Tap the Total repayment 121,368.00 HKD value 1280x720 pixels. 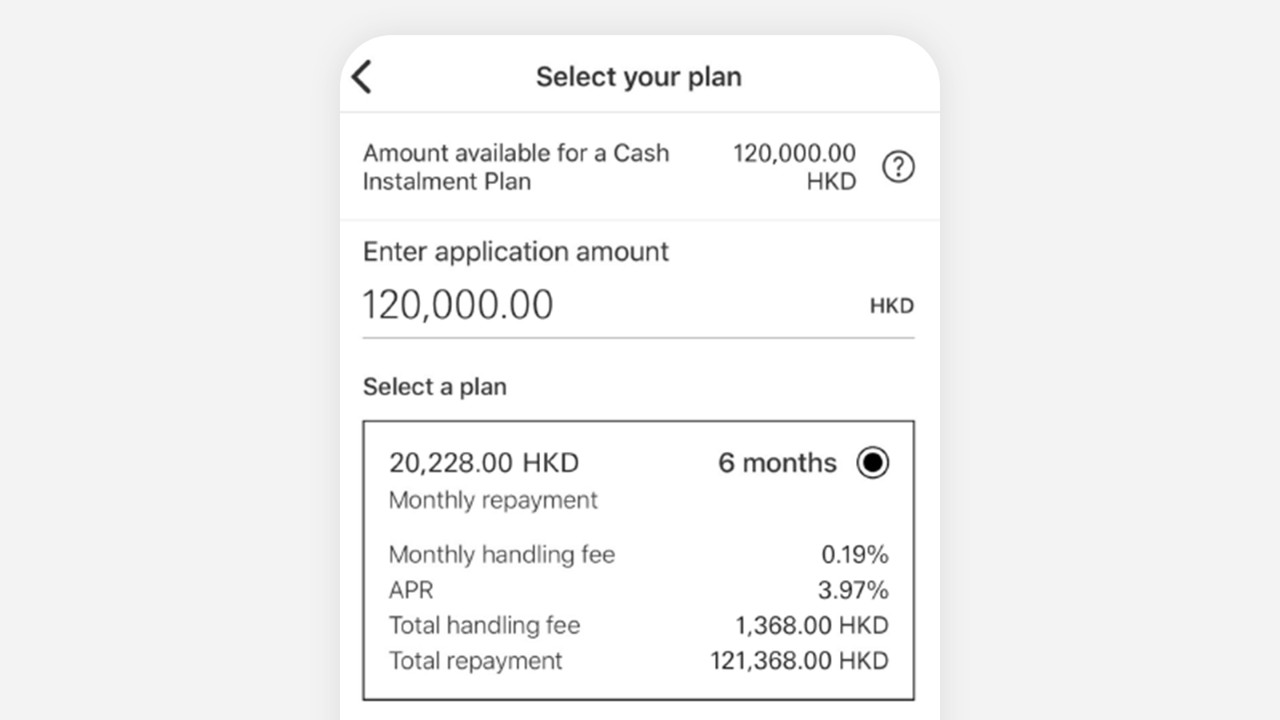[800, 661]
